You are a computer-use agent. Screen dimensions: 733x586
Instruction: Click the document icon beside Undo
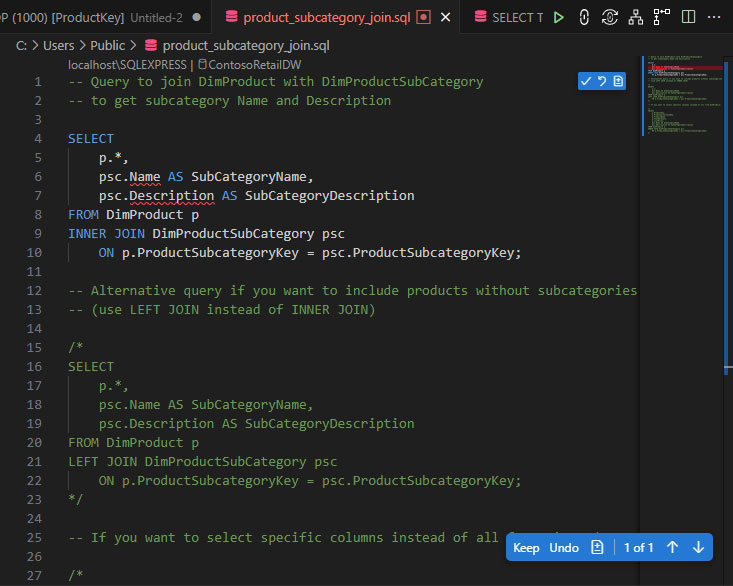coord(597,547)
